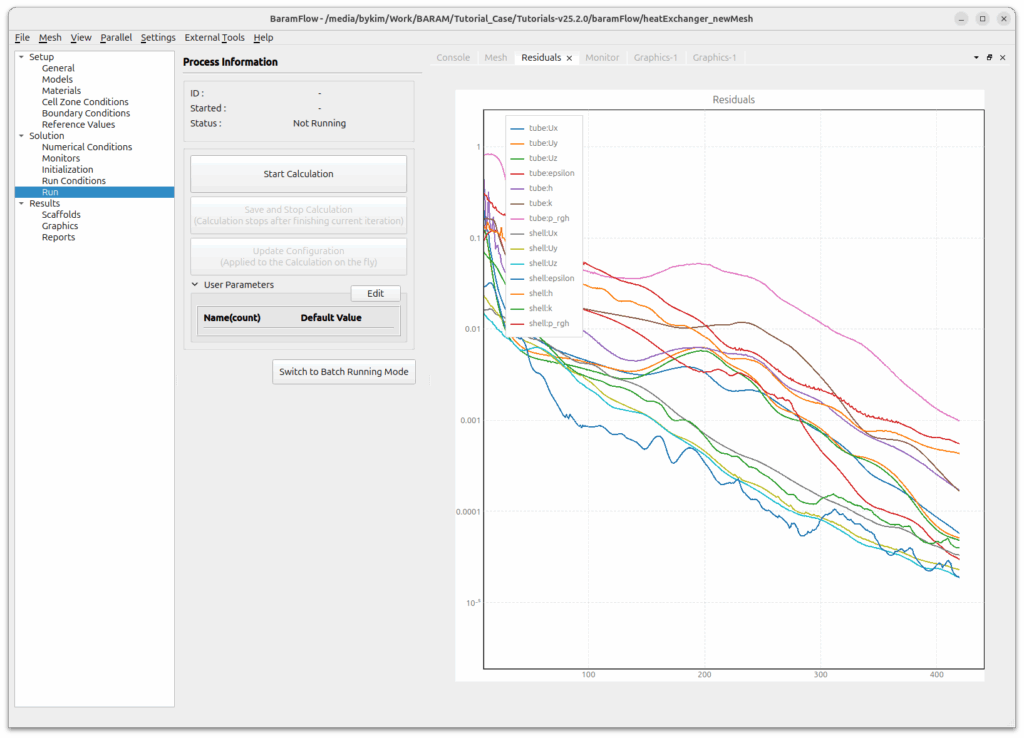Open Reference Values

78,124
